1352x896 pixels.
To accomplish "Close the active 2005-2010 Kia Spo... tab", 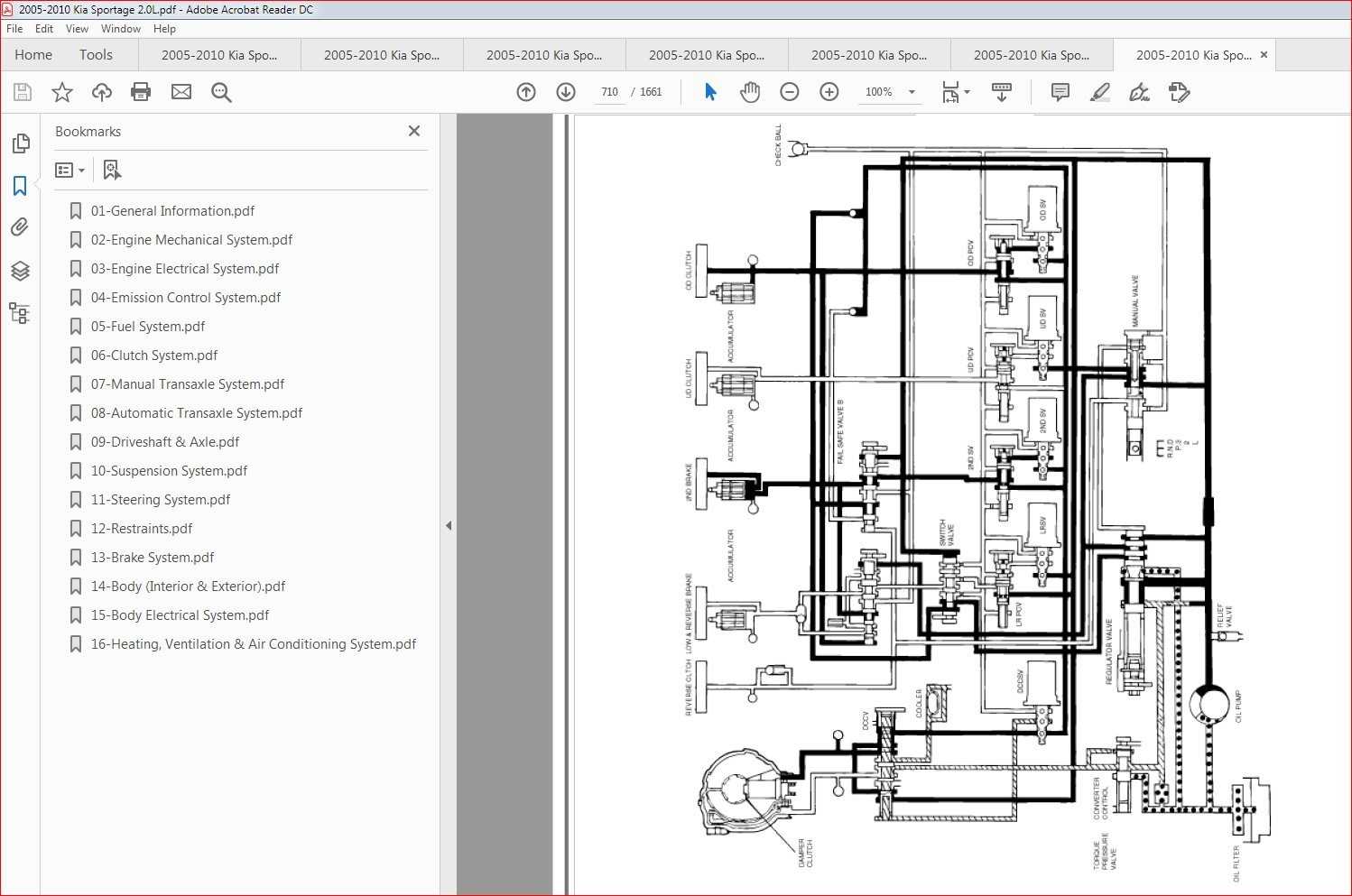I will click(x=1264, y=55).
